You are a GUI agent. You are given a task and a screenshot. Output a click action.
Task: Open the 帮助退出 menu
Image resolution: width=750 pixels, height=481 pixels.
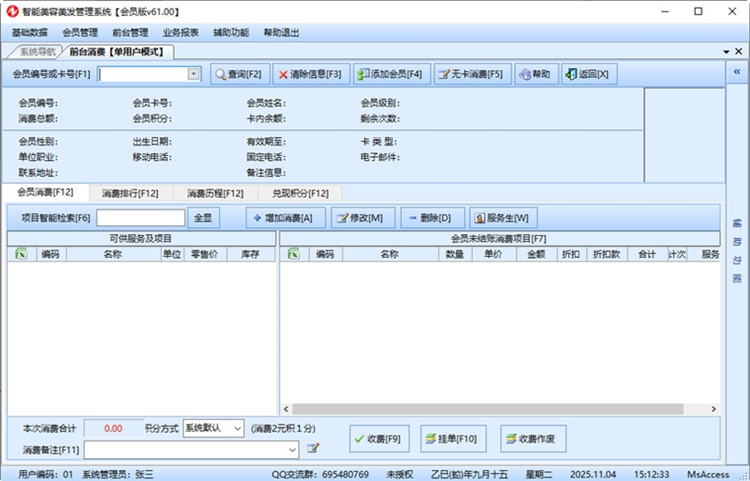tap(281, 33)
